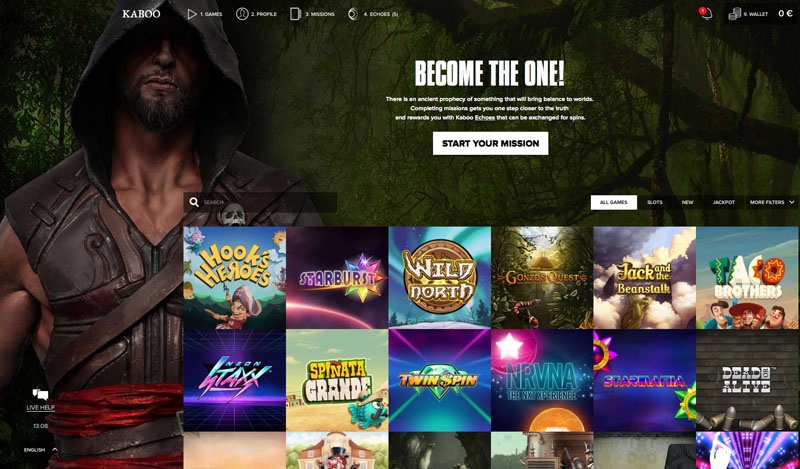800x469 pixels.
Task: Open the Missions document icon
Action: 295,14
